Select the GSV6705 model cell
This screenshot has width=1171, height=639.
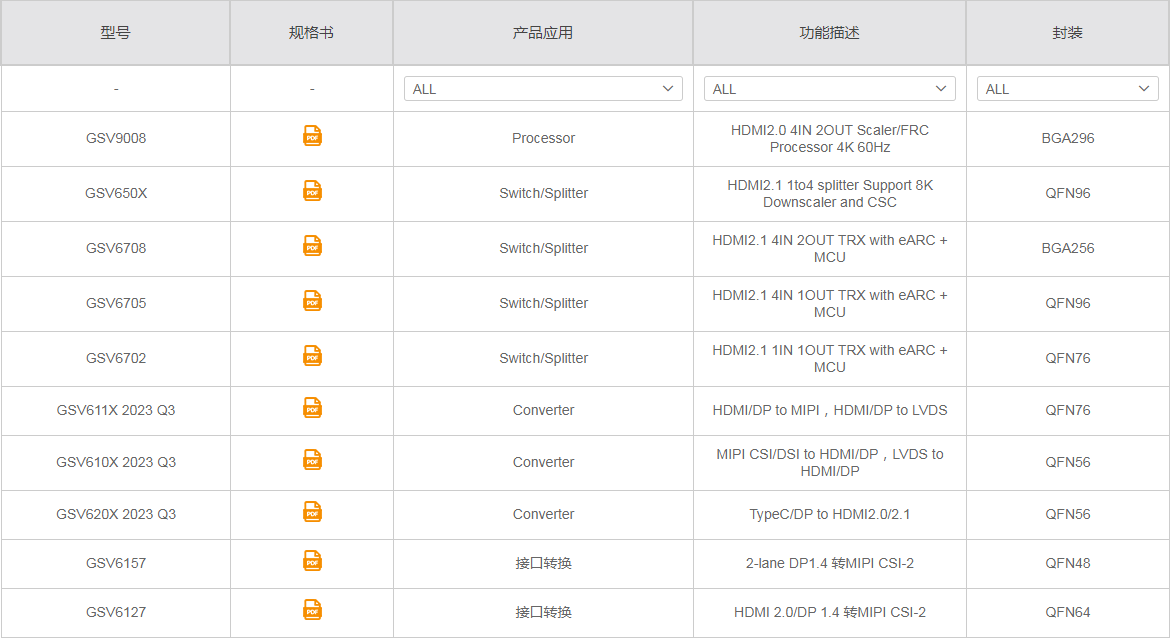(x=116, y=304)
